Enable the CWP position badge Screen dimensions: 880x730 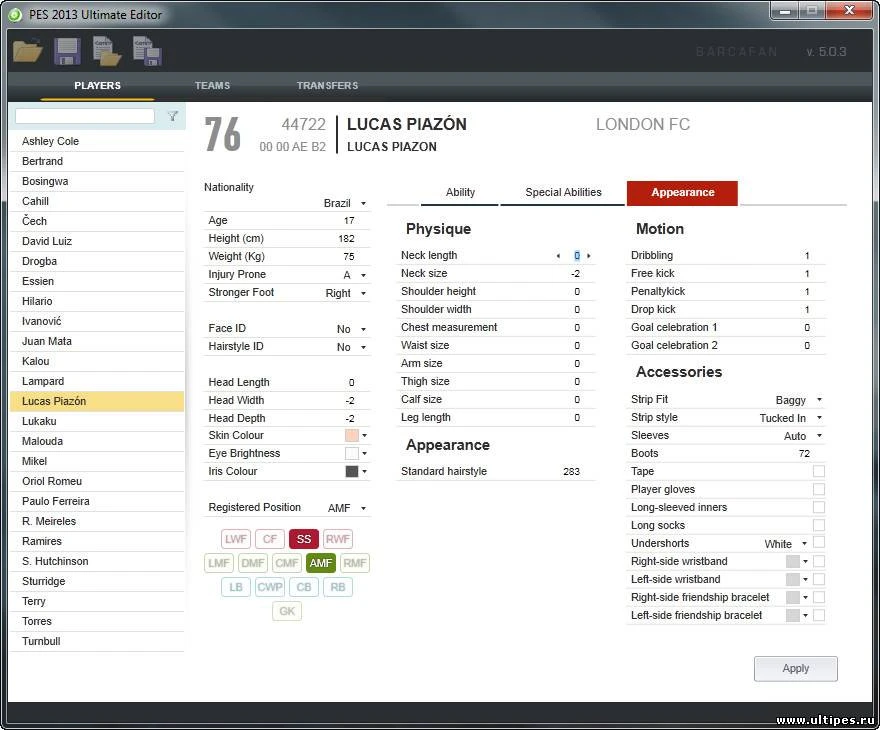click(x=269, y=586)
